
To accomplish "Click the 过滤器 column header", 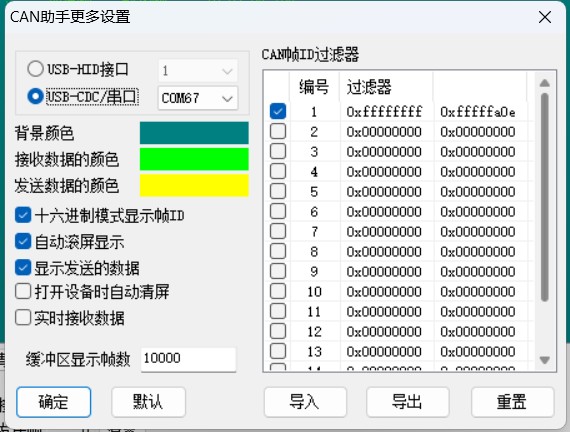I will [386, 87].
